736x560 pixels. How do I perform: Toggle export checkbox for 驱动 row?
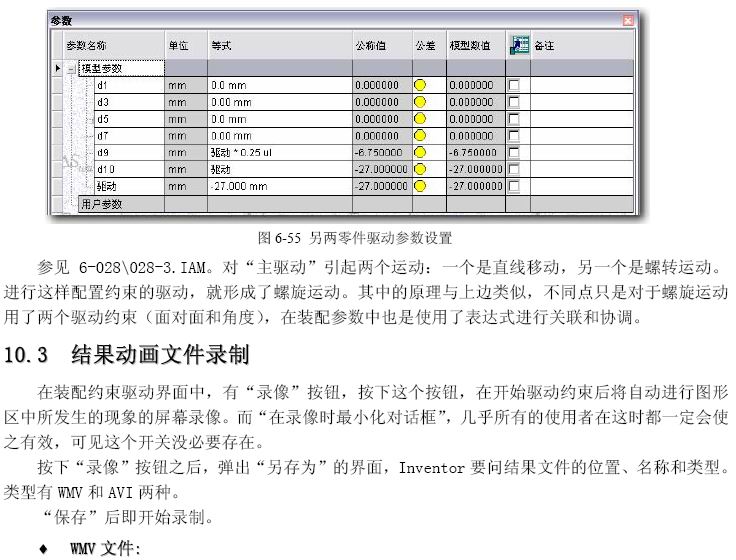coord(514,186)
